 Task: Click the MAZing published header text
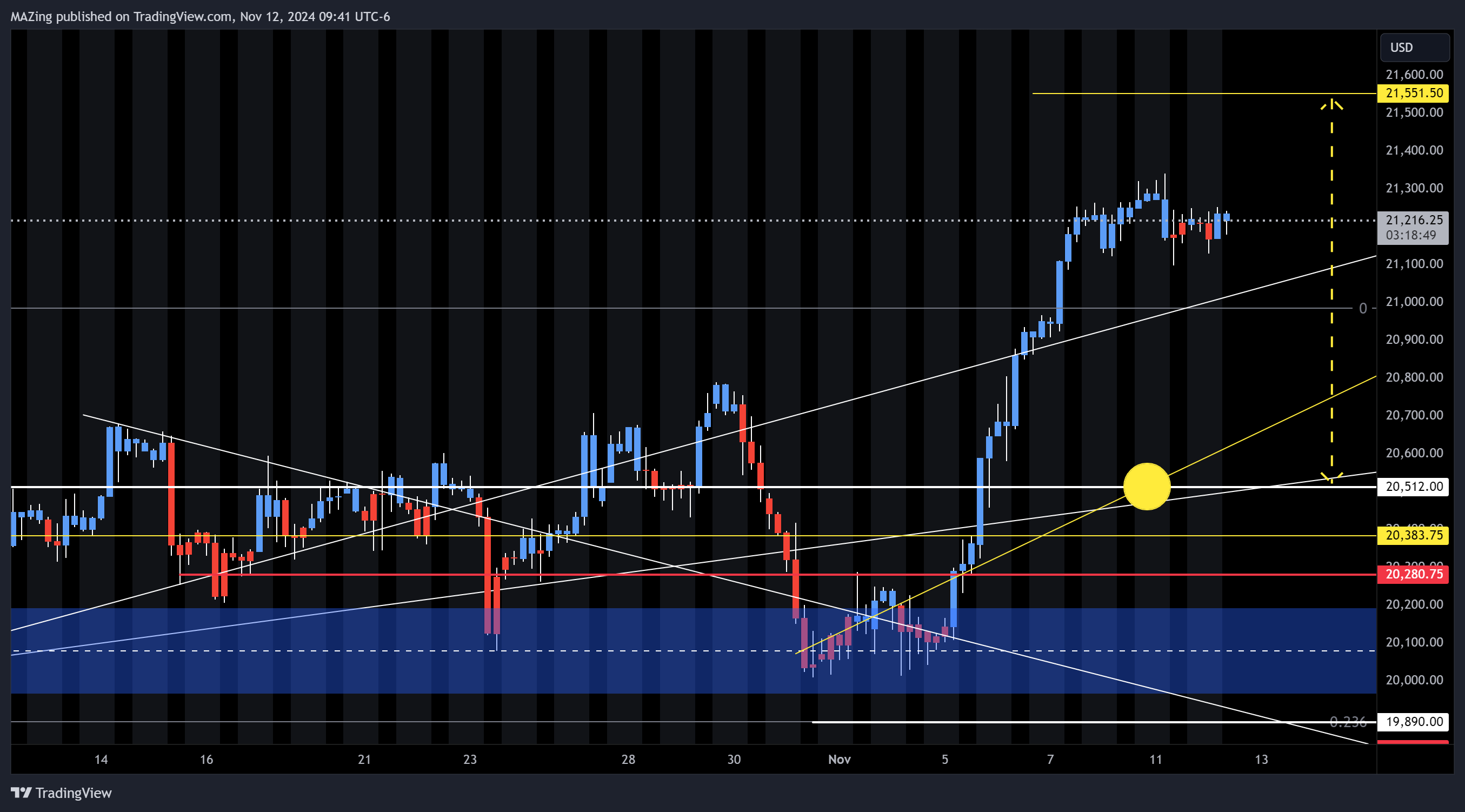(200, 17)
